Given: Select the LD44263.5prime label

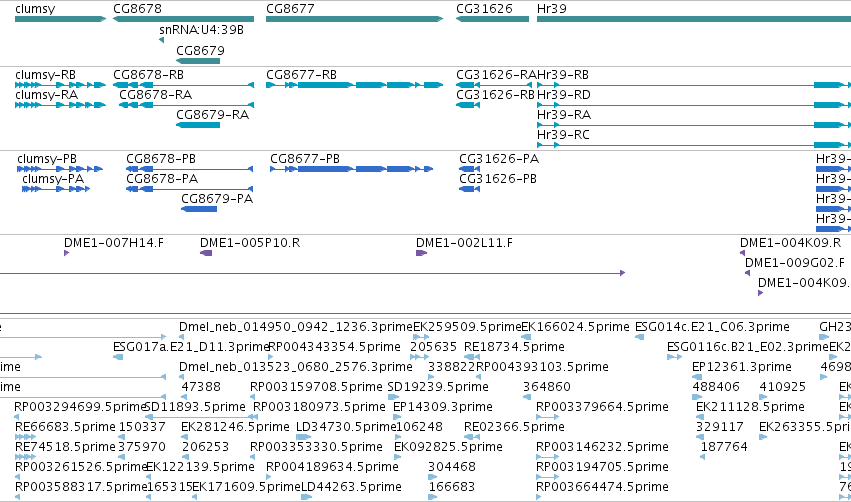Looking at the screenshot, I should (351, 488).
